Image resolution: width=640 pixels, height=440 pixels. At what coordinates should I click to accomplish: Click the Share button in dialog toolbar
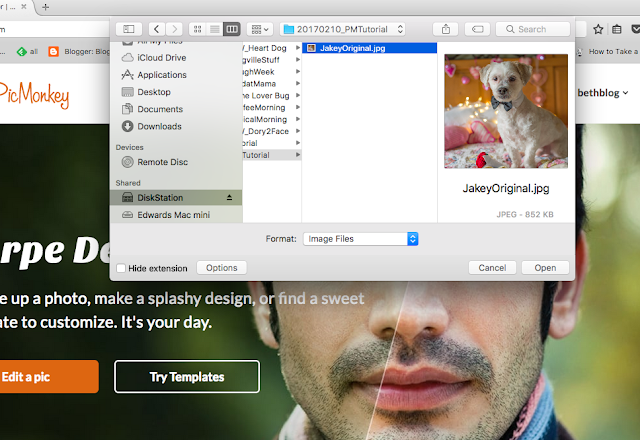[x=446, y=29]
